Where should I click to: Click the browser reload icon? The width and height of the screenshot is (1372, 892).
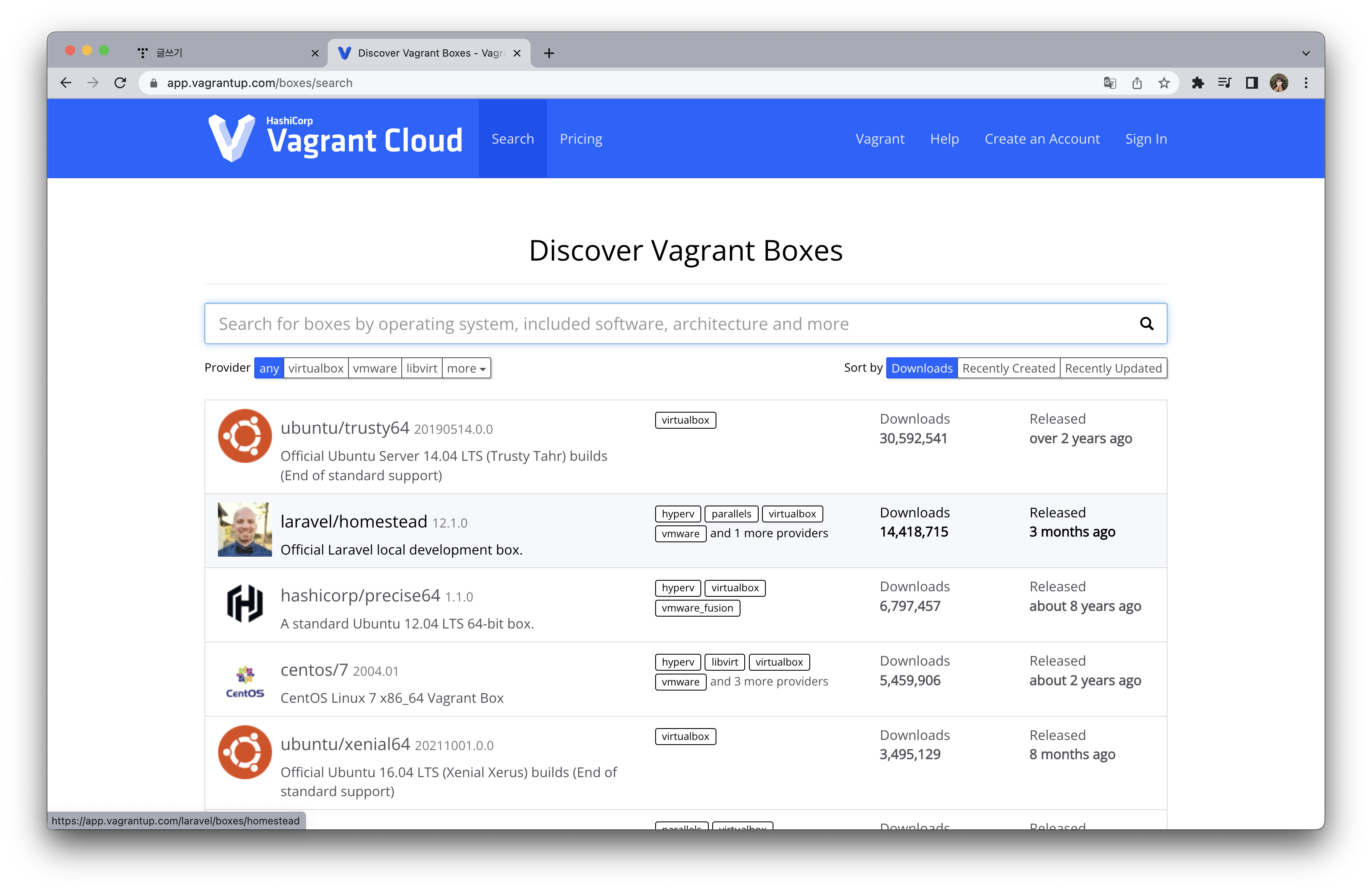[x=120, y=83]
